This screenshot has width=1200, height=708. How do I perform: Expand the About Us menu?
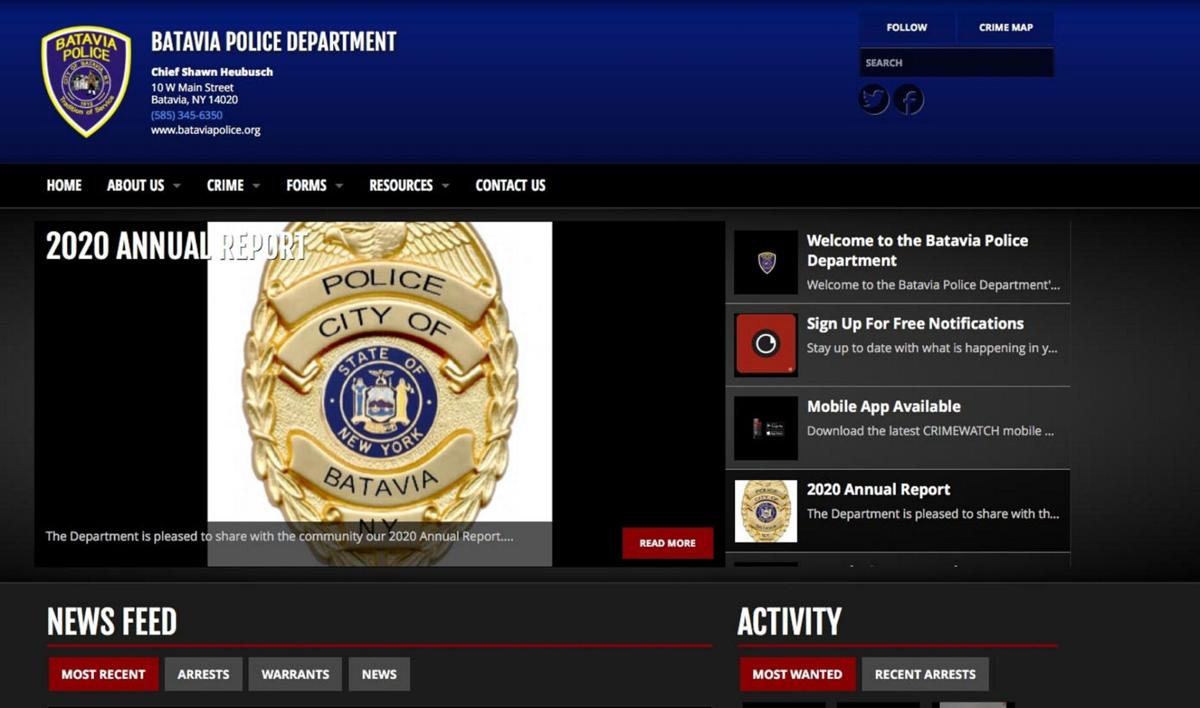coord(135,185)
